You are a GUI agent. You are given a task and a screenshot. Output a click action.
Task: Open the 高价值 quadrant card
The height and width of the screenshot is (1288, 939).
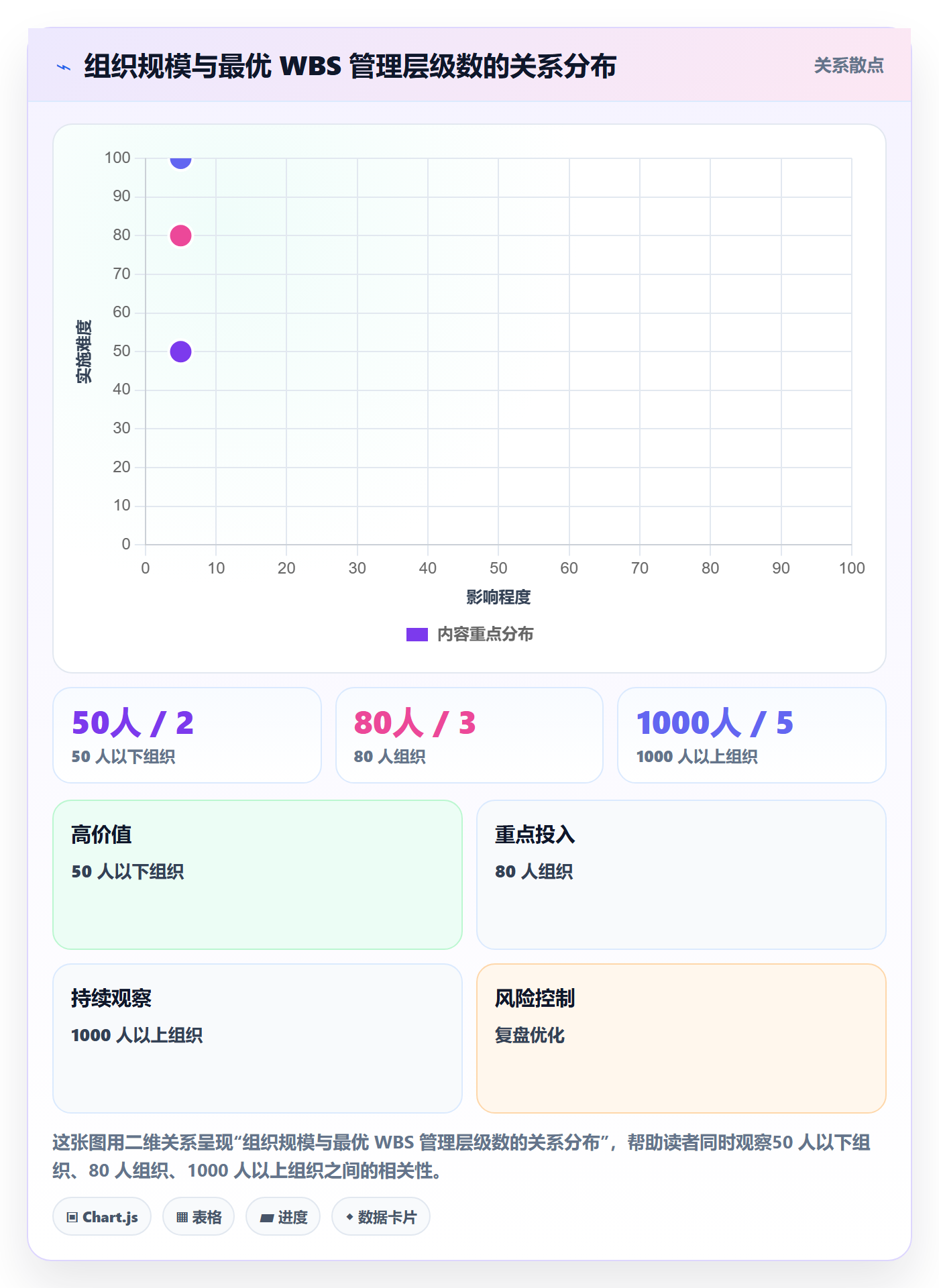[x=258, y=875]
